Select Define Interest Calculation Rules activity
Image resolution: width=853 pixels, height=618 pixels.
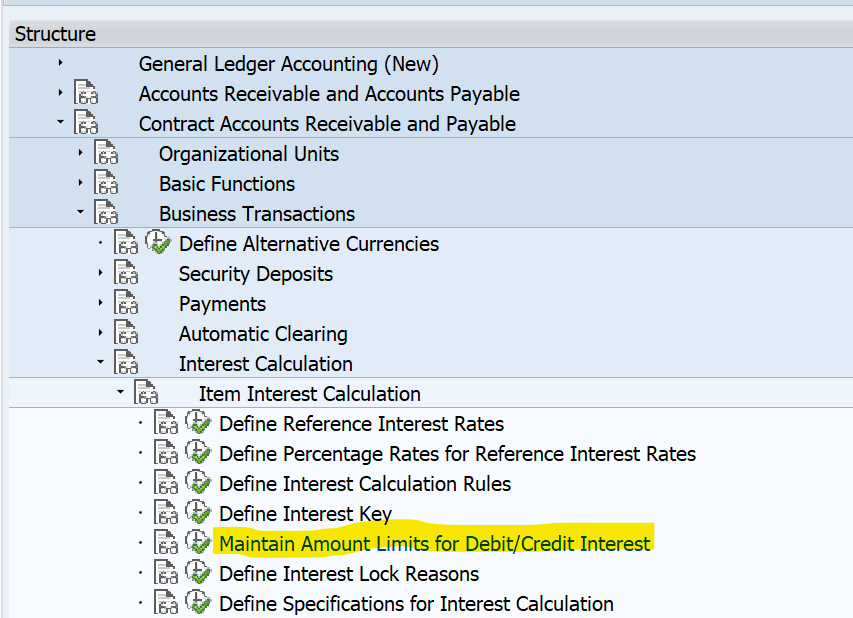point(365,484)
